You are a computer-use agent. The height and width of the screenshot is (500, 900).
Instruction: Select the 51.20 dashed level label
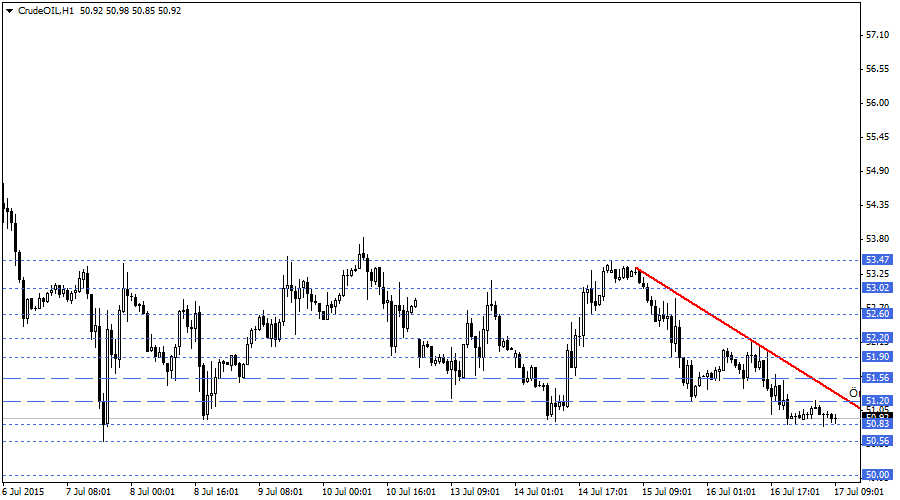876,401
